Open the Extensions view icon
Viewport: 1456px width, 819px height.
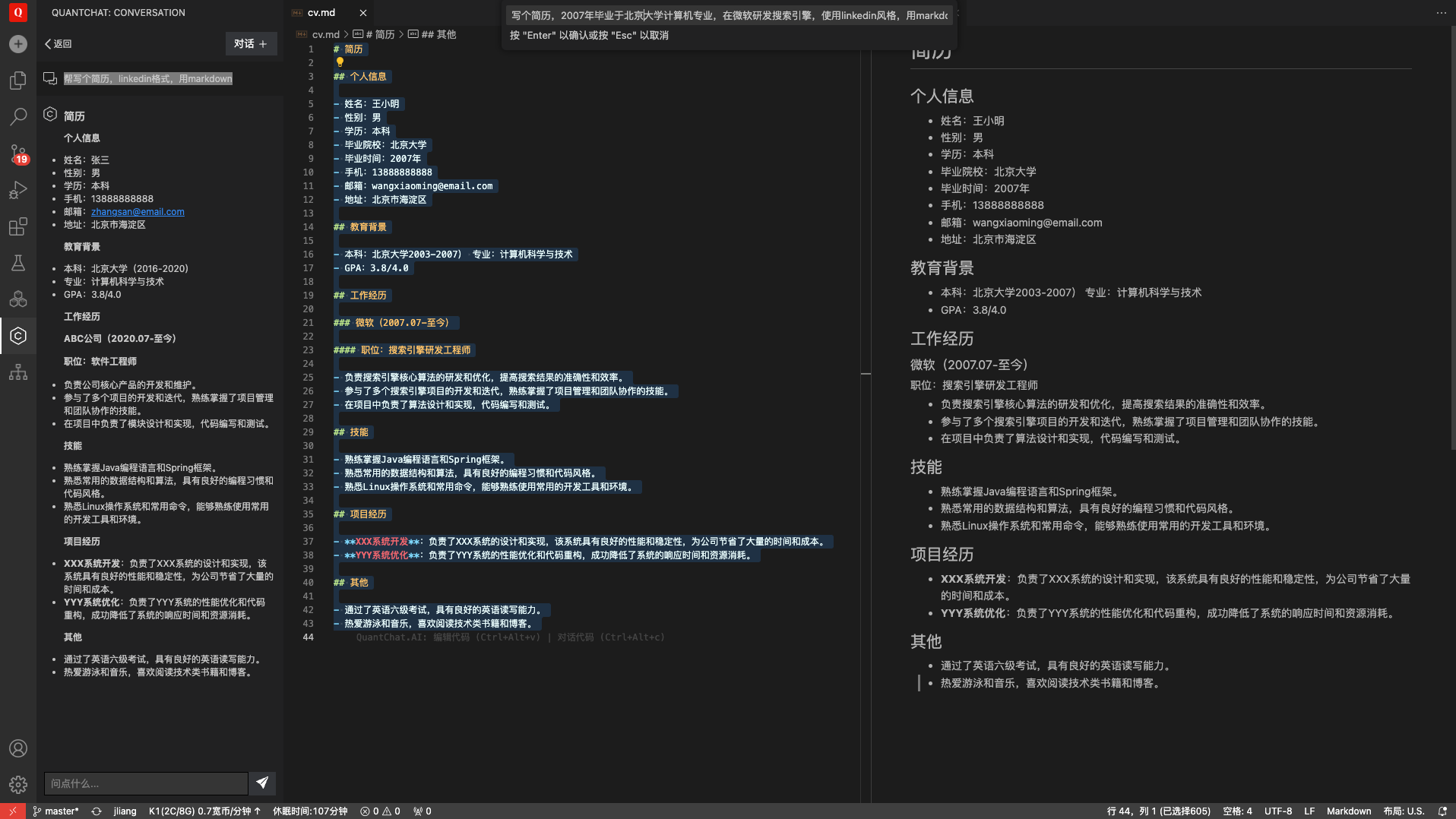pos(18,226)
